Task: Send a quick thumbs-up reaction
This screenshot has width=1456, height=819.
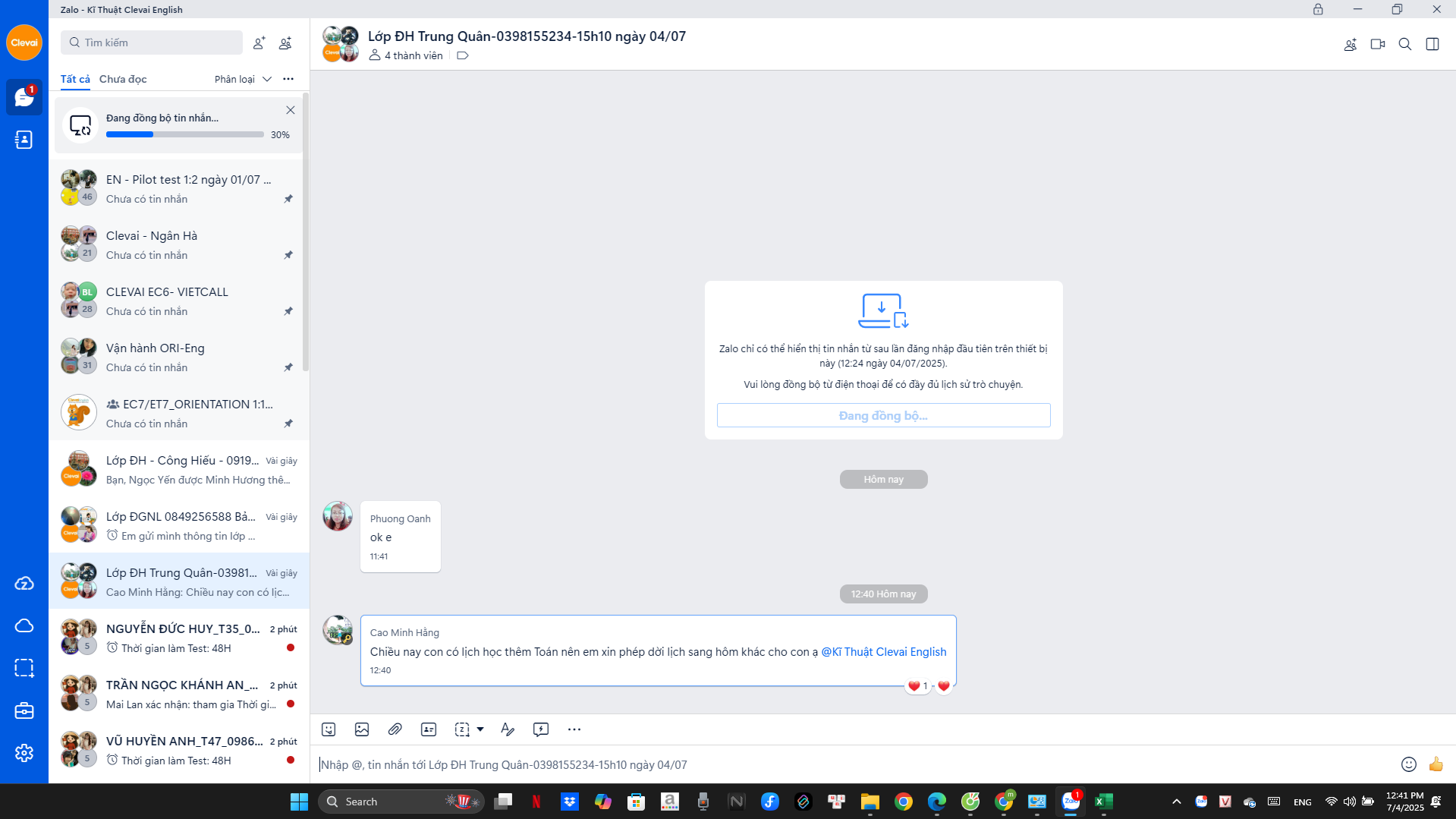Action: (x=1436, y=764)
